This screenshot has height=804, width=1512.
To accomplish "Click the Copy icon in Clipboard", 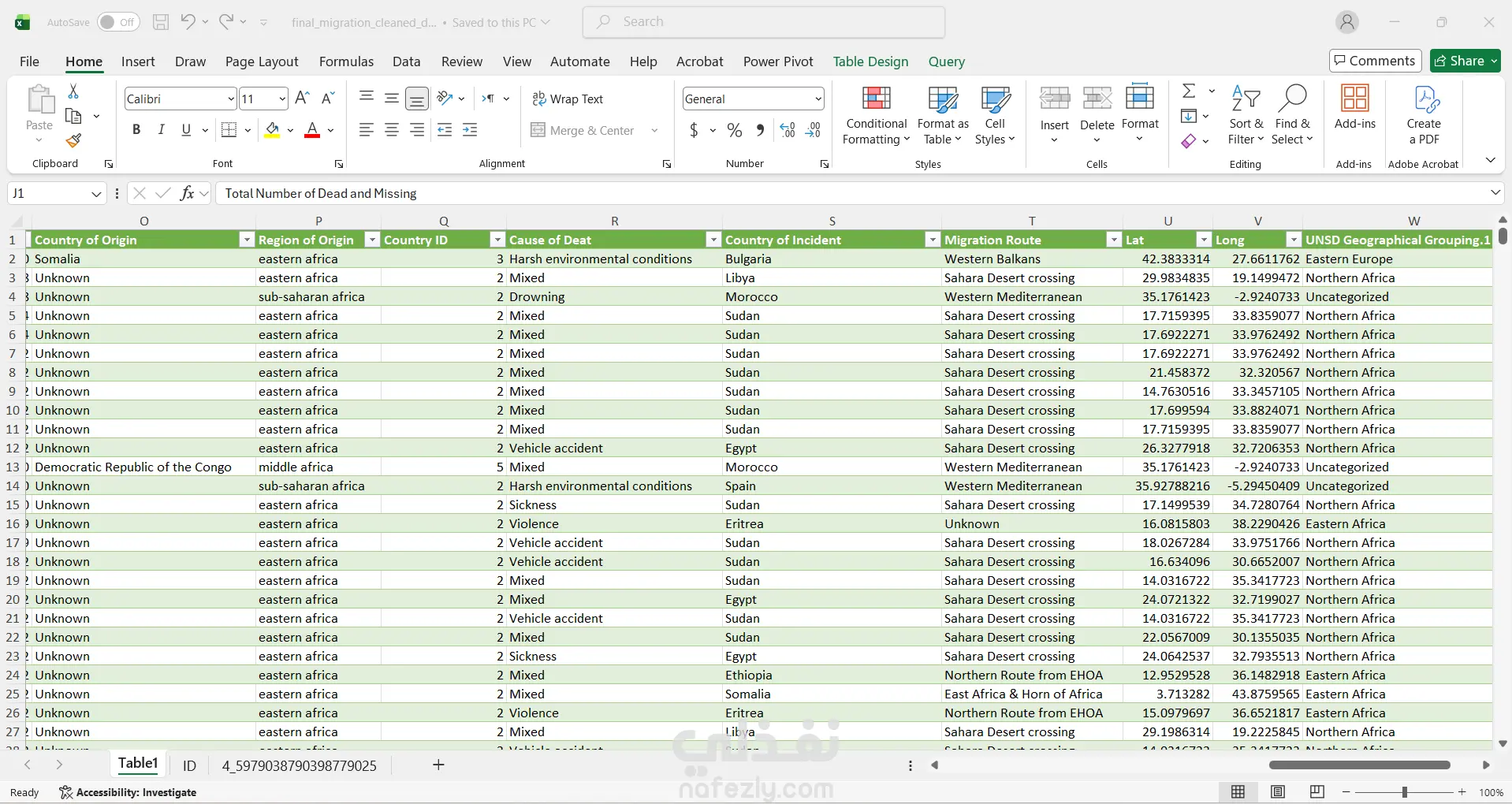I will (x=73, y=117).
